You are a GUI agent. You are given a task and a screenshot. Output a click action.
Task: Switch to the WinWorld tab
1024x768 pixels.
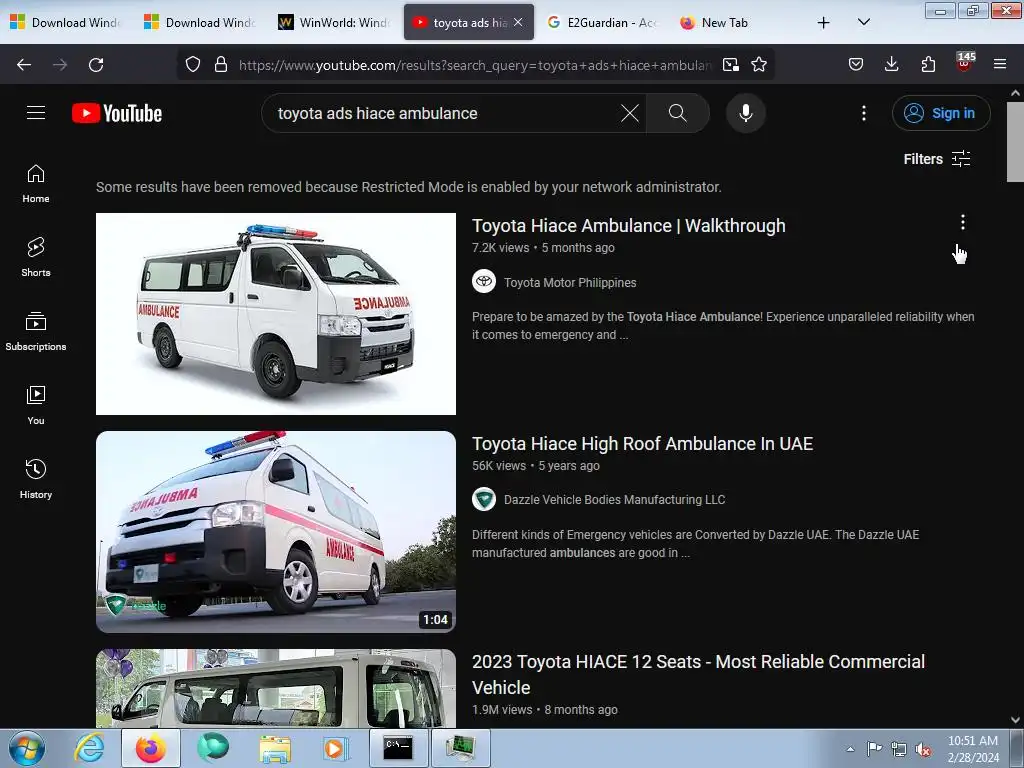coord(335,23)
